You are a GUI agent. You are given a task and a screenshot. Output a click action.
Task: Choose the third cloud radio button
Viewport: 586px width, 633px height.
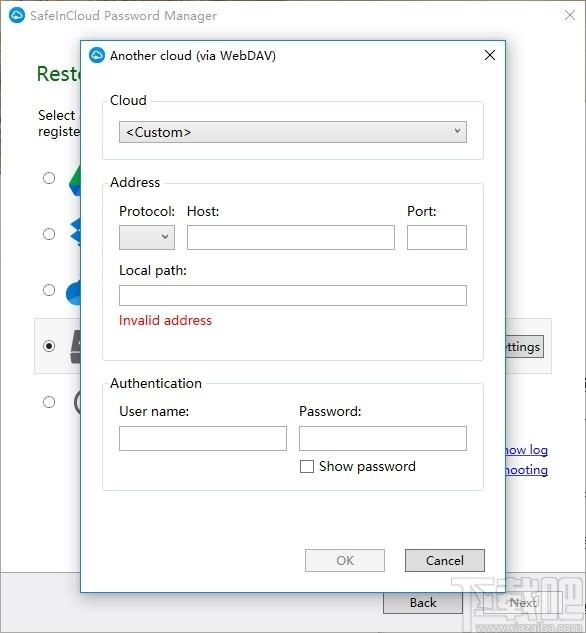point(49,290)
